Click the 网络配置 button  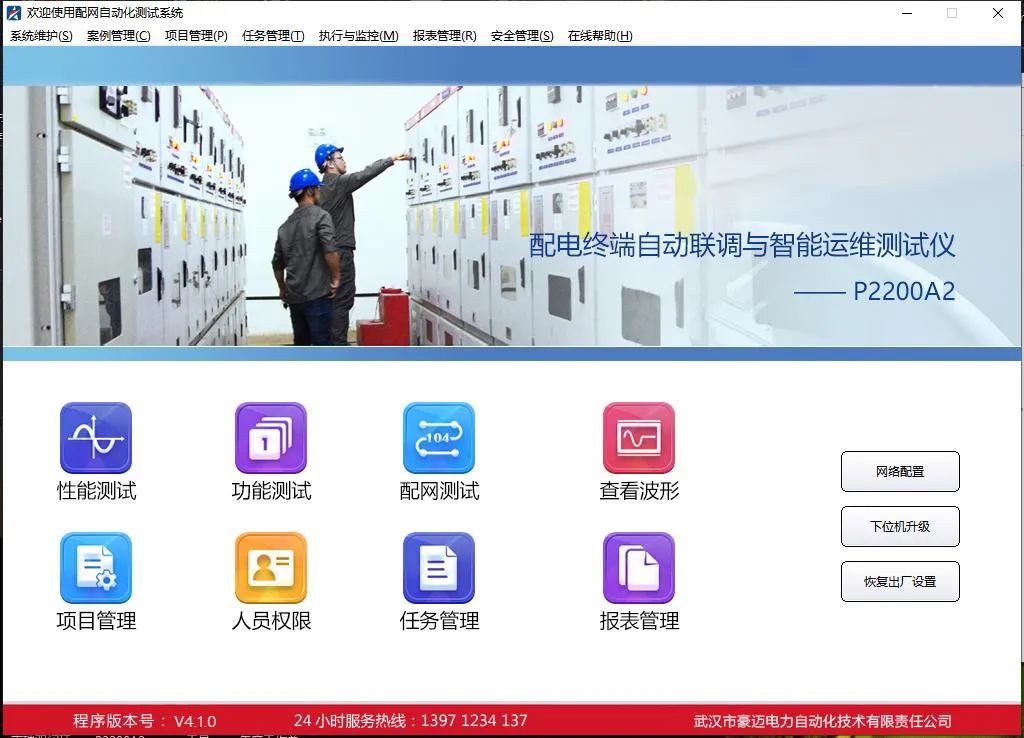click(900, 472)
